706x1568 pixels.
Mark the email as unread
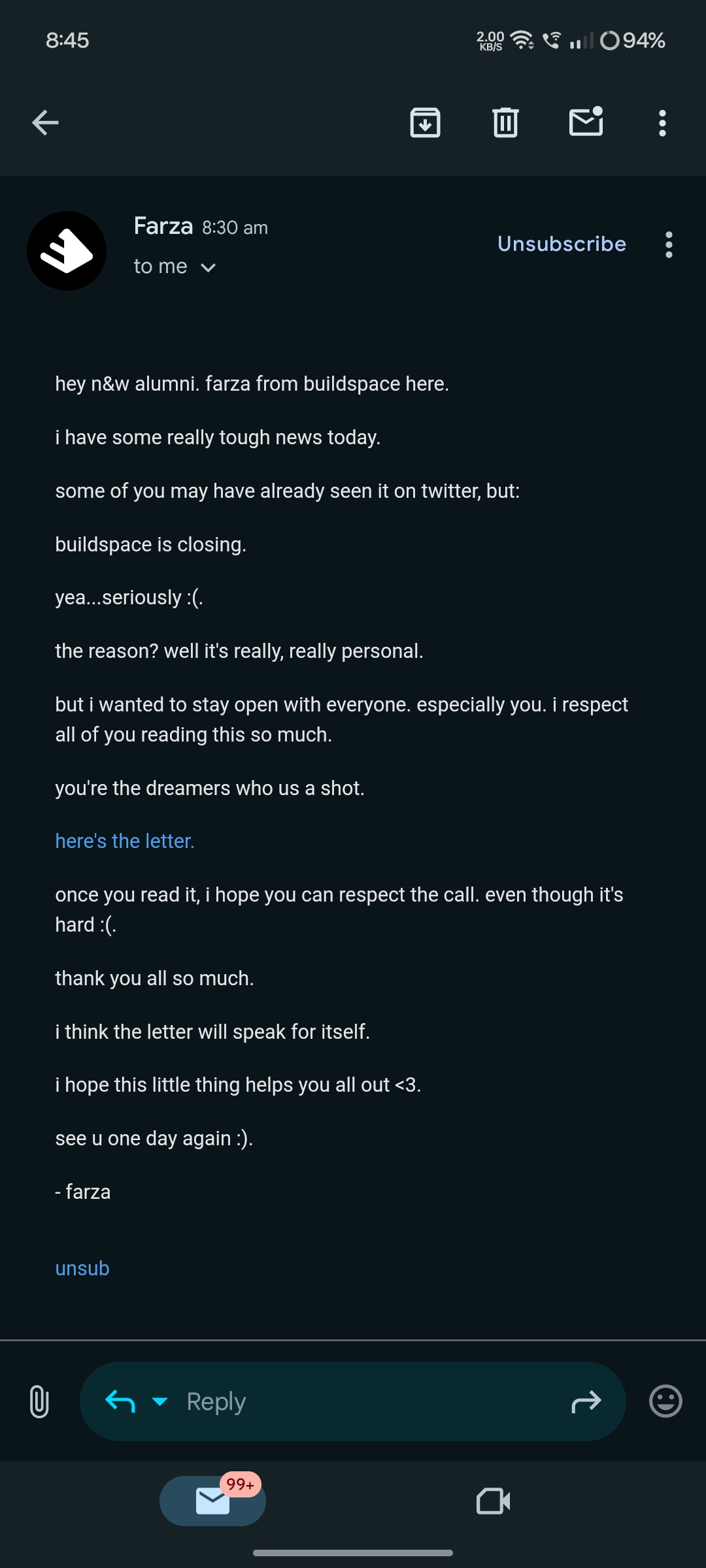[586, 122]
